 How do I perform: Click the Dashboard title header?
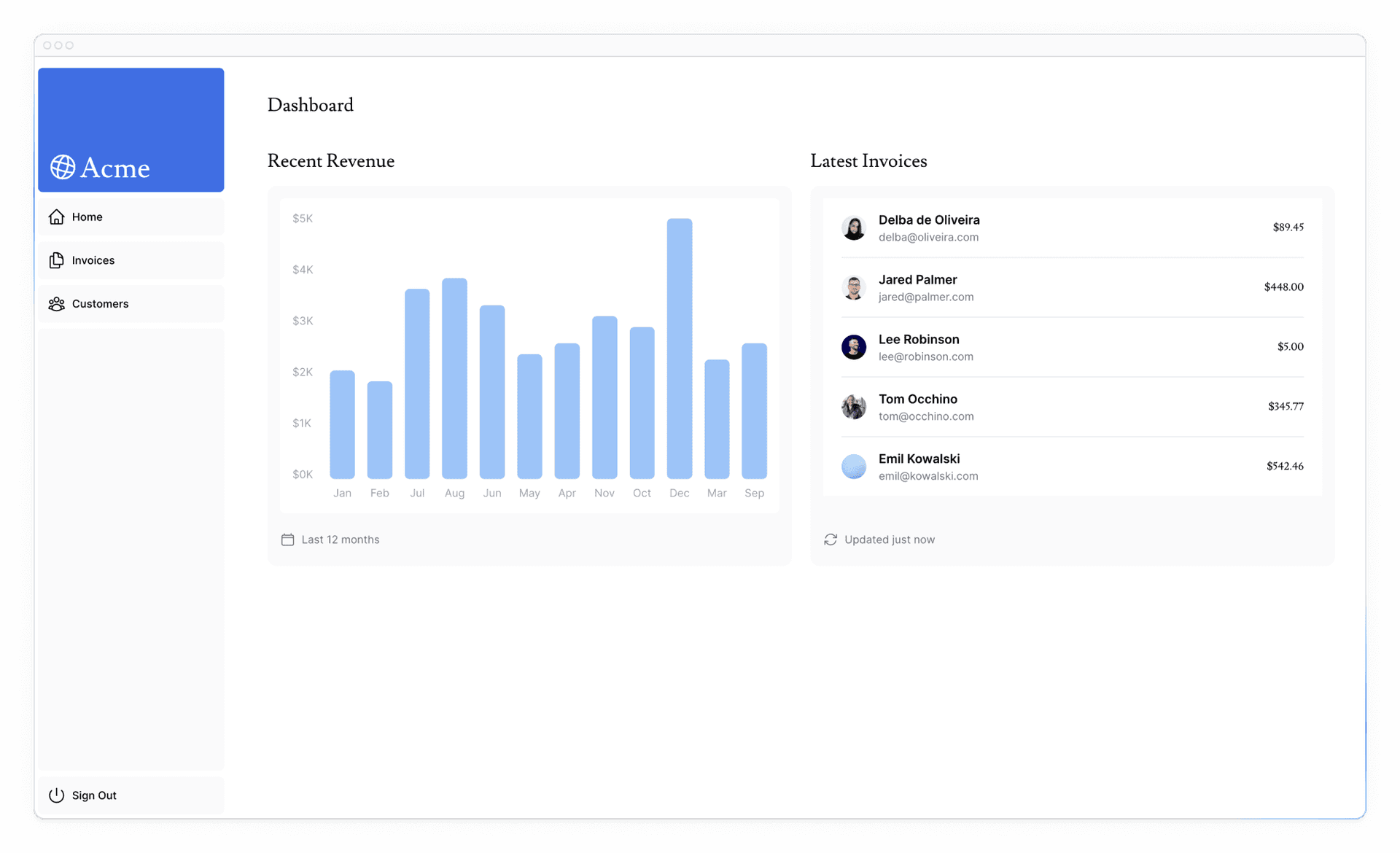[311, 104]
